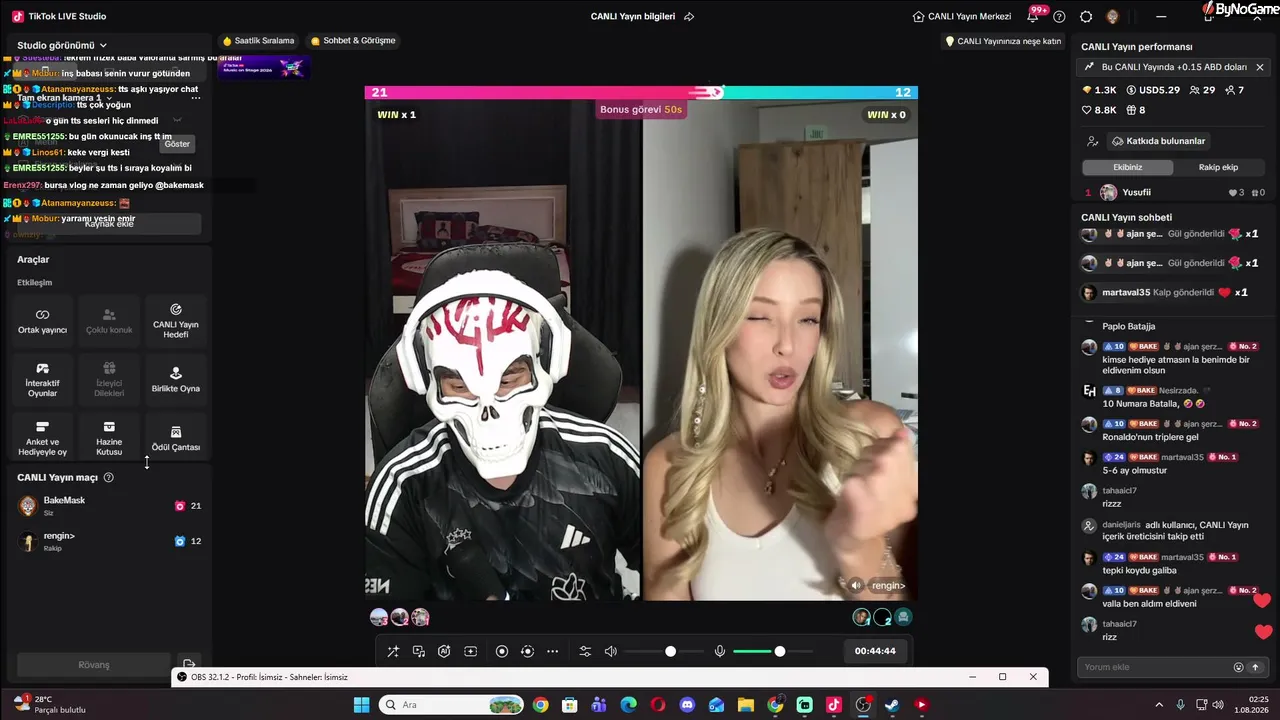Open Sohbet & Görüşme tab

click(353, 41)
